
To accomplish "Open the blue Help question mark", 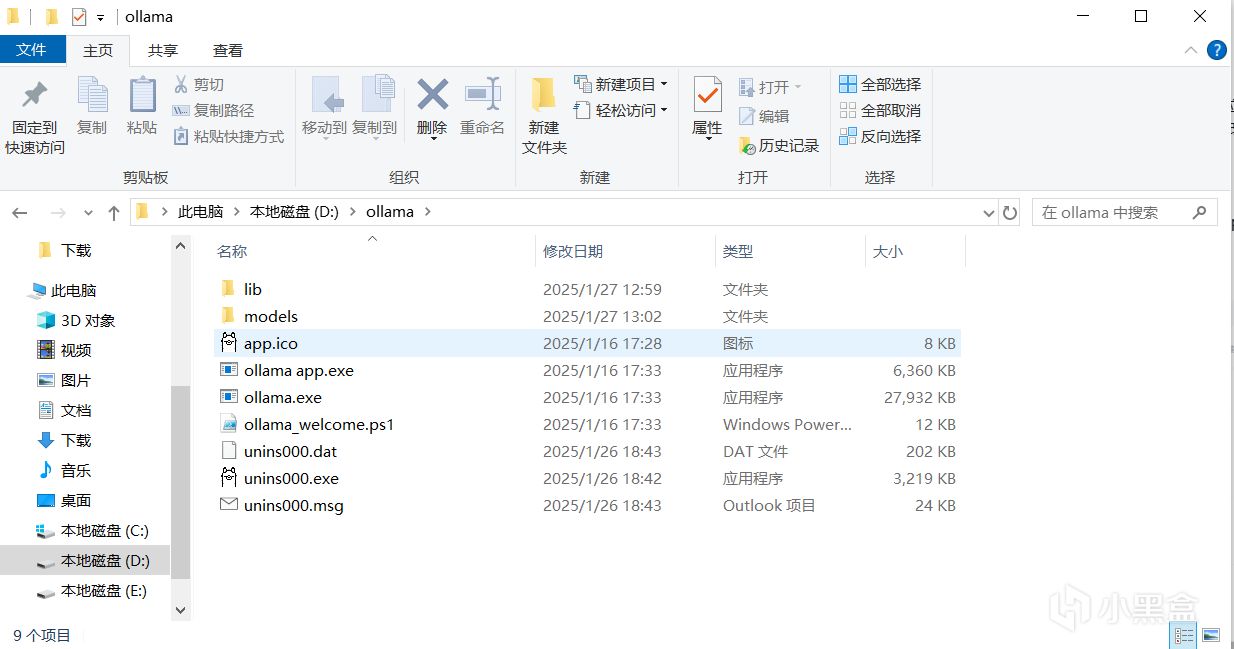I will (x=1217, y=50).
